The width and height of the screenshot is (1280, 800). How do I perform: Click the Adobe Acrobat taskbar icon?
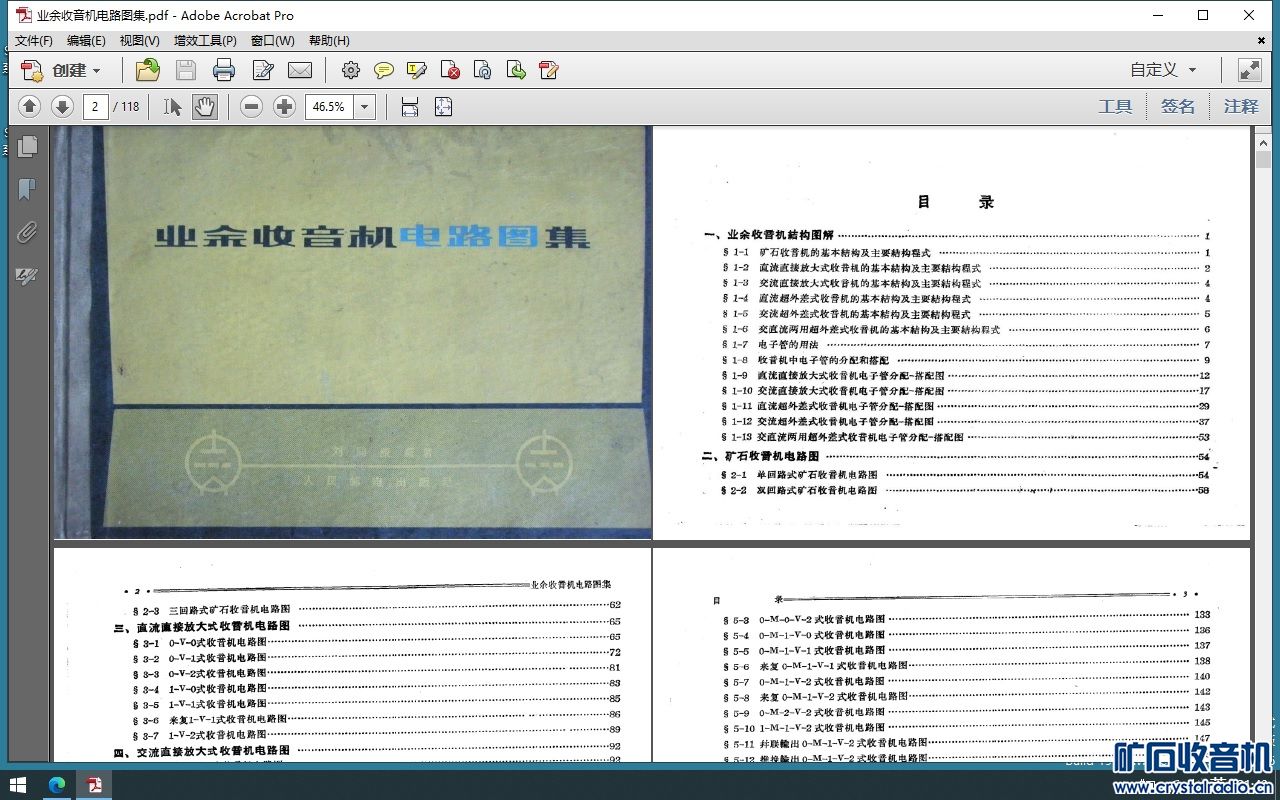tap(94, 784)
